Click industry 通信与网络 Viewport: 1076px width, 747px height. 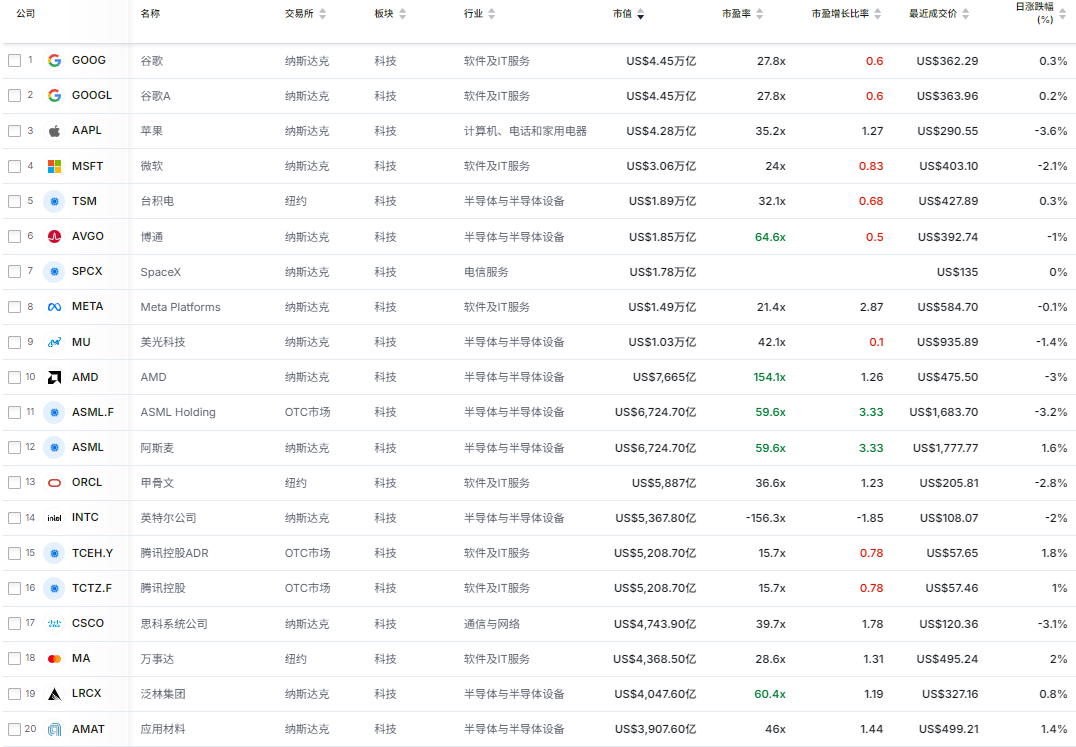click(x=491, y=624)
